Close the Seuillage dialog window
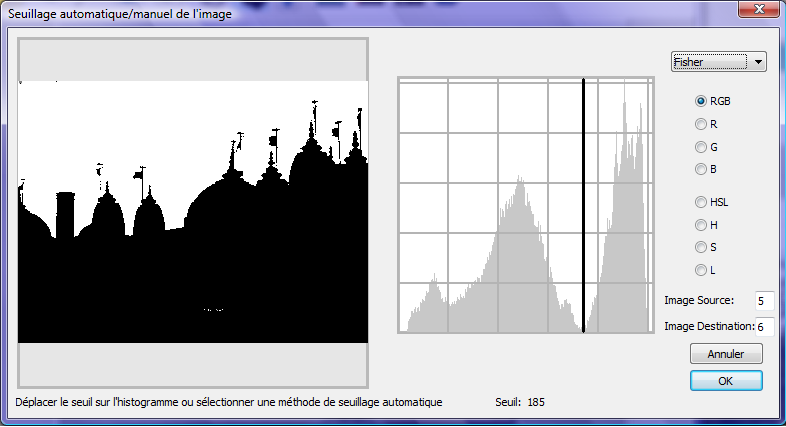The height and width of the screenshot is (427, 786). (x=759, y=9)
